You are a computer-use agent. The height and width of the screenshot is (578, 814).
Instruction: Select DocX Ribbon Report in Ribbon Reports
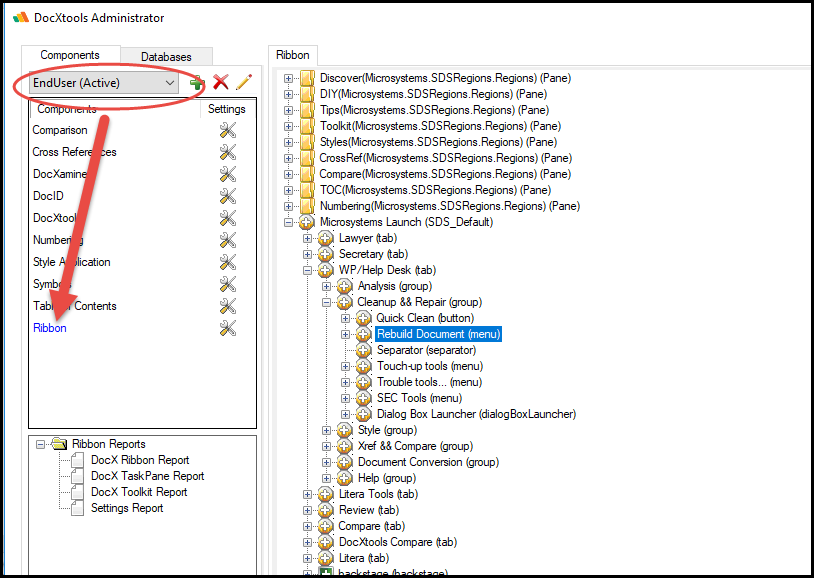140,460
